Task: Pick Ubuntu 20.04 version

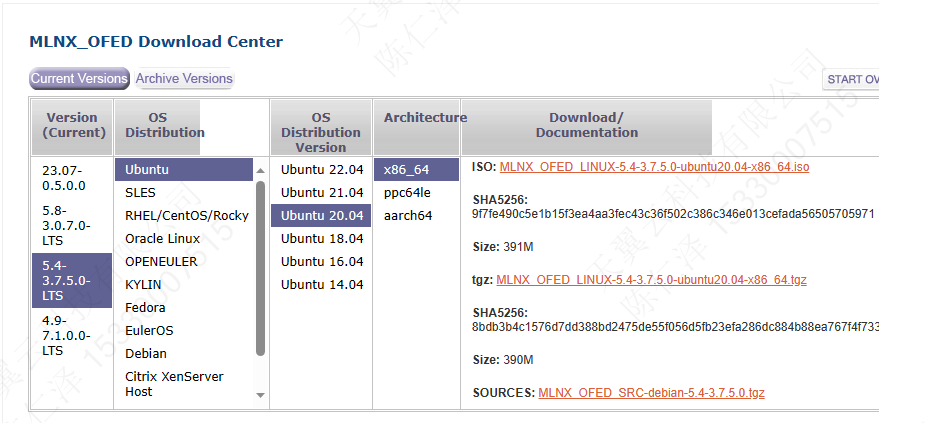Action: pos(321,216)
